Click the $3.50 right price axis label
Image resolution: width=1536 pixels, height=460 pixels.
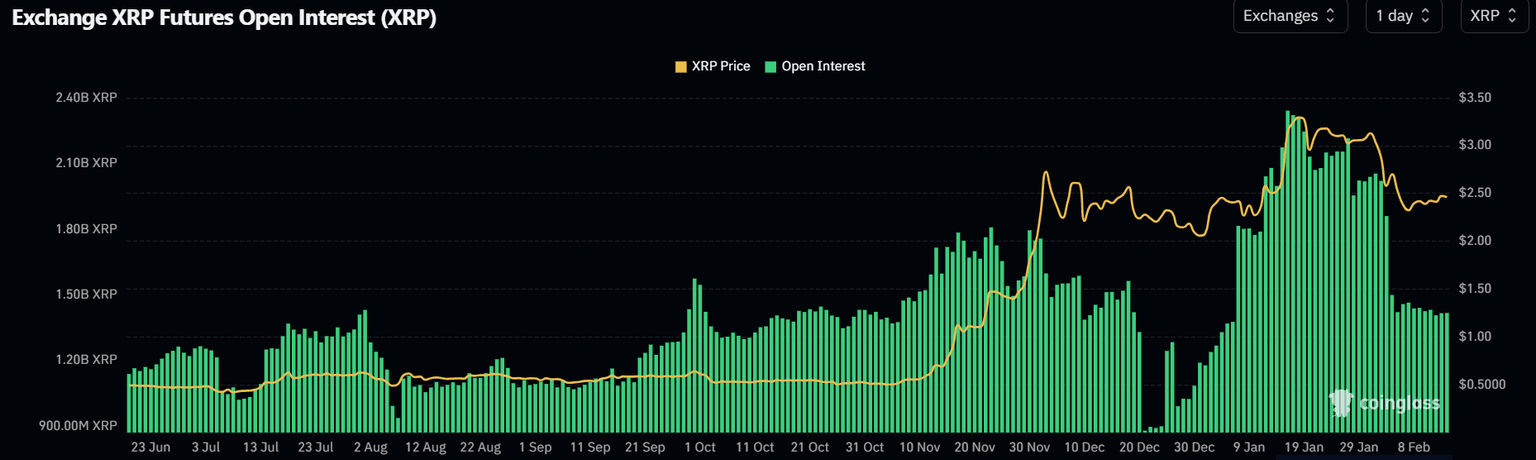coord(1475,98)
